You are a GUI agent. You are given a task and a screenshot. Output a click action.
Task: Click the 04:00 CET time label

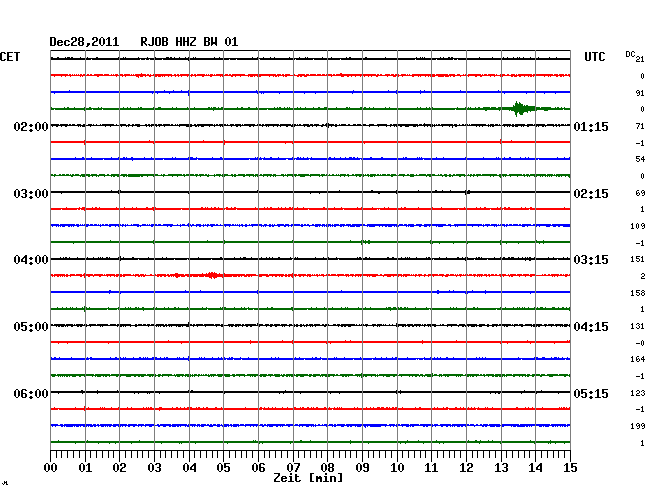pos(31,260)
